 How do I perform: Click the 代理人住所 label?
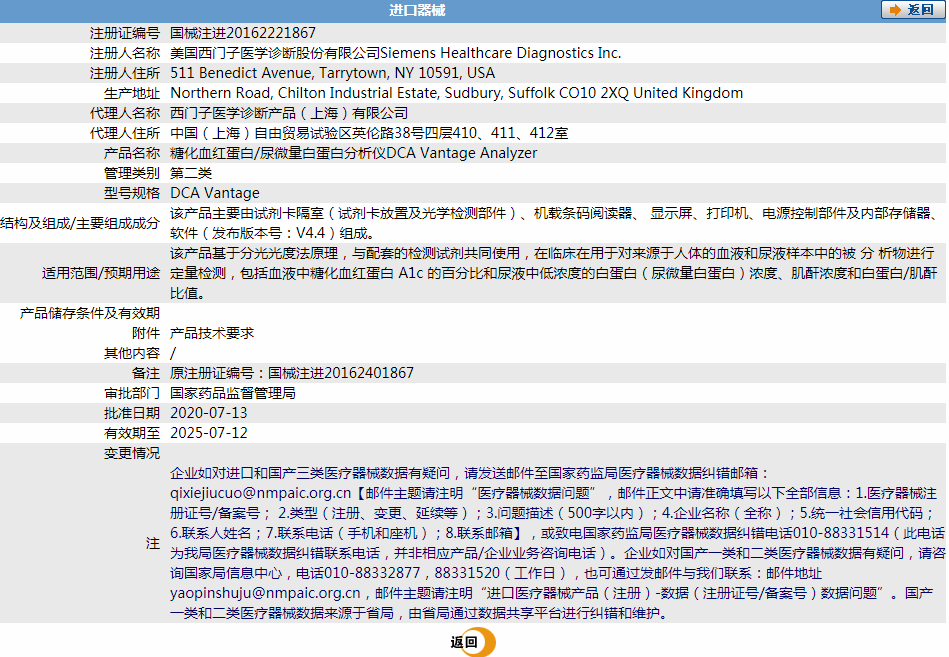(x=125, y=133)
